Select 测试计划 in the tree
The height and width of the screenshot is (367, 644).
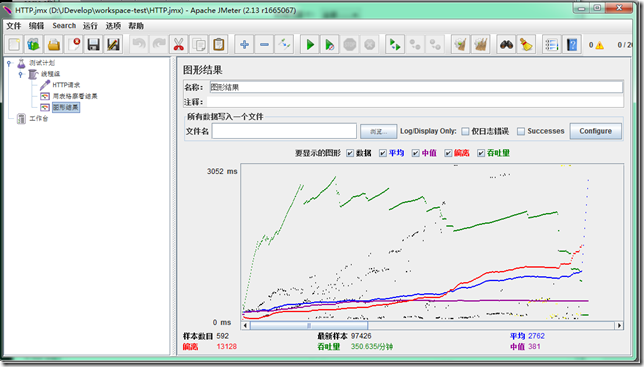click(x=42, y=63)
